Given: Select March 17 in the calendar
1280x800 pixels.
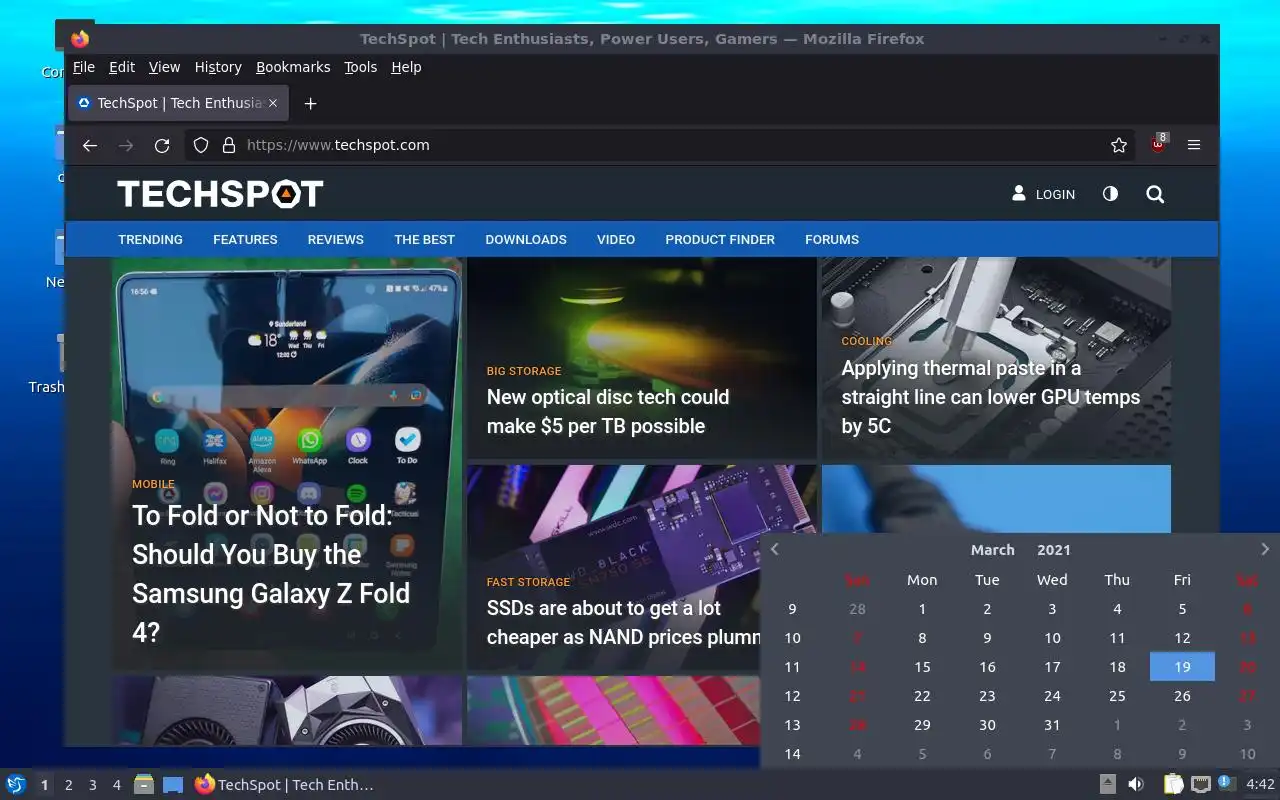Looking at the screenshot, I should (1052, 667).
